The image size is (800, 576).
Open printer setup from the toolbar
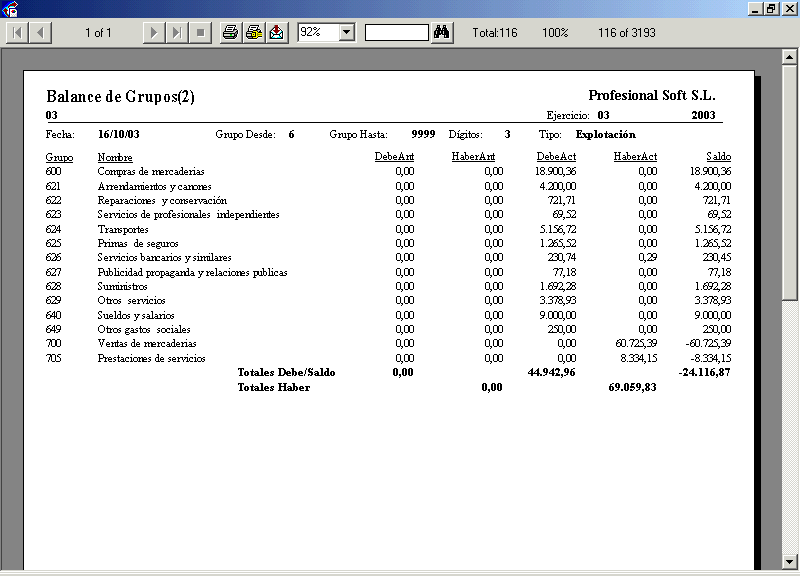[253, 33]
